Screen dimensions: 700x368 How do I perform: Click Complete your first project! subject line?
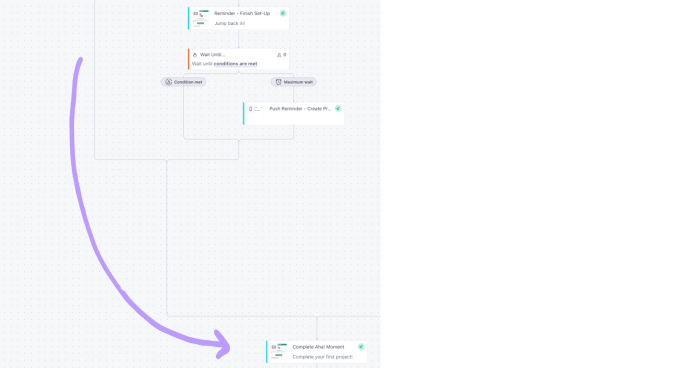(322, 357)
